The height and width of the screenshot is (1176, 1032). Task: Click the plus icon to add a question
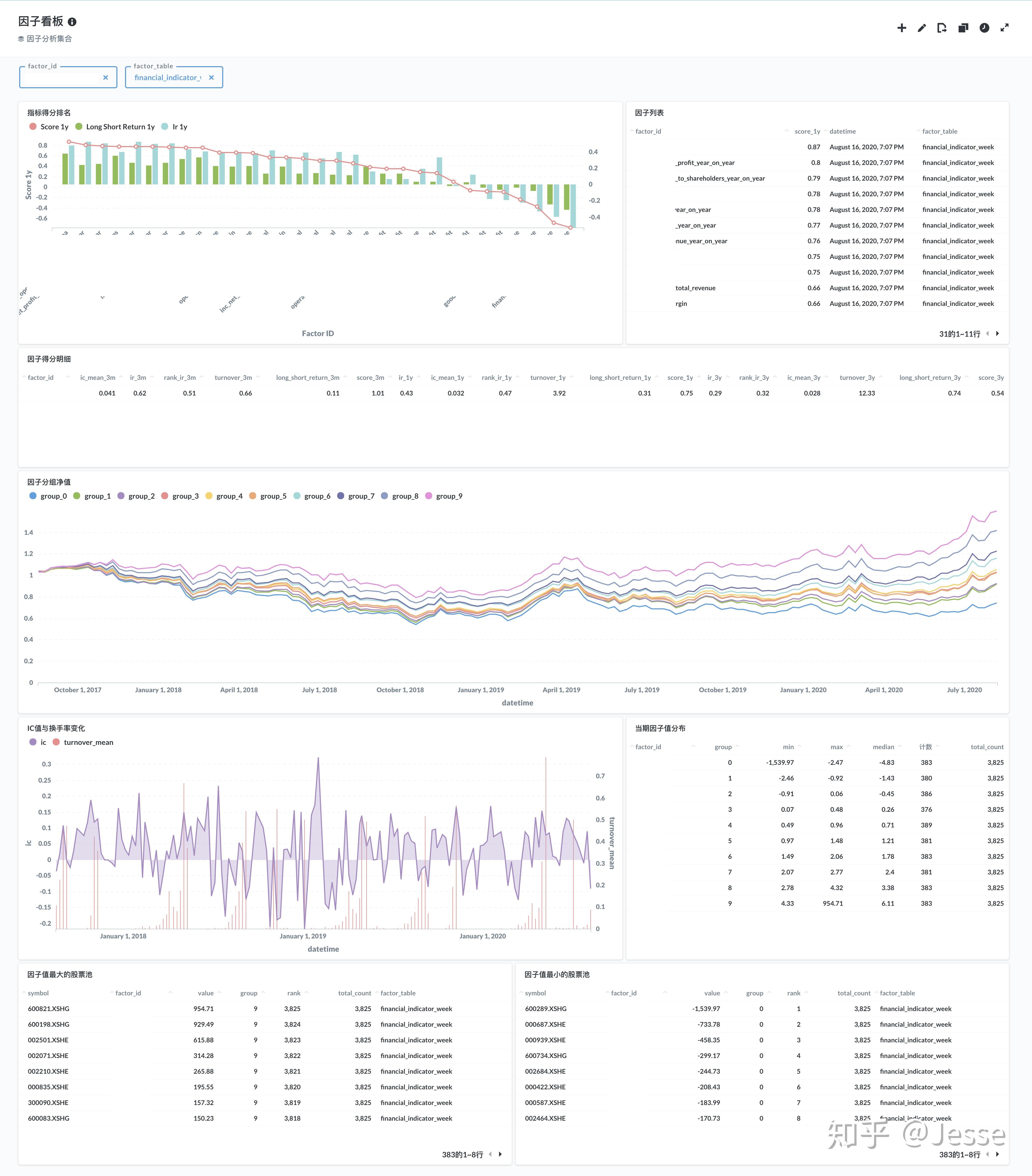point(901,28)
